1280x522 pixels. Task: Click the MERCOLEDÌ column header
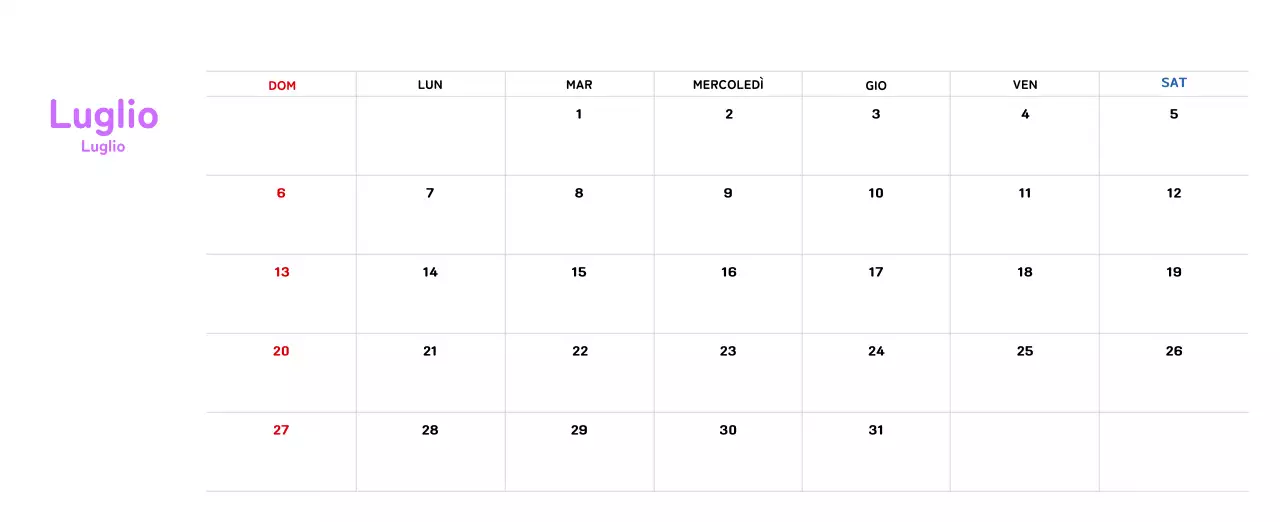pyautogui.click(x=728, y=85)
